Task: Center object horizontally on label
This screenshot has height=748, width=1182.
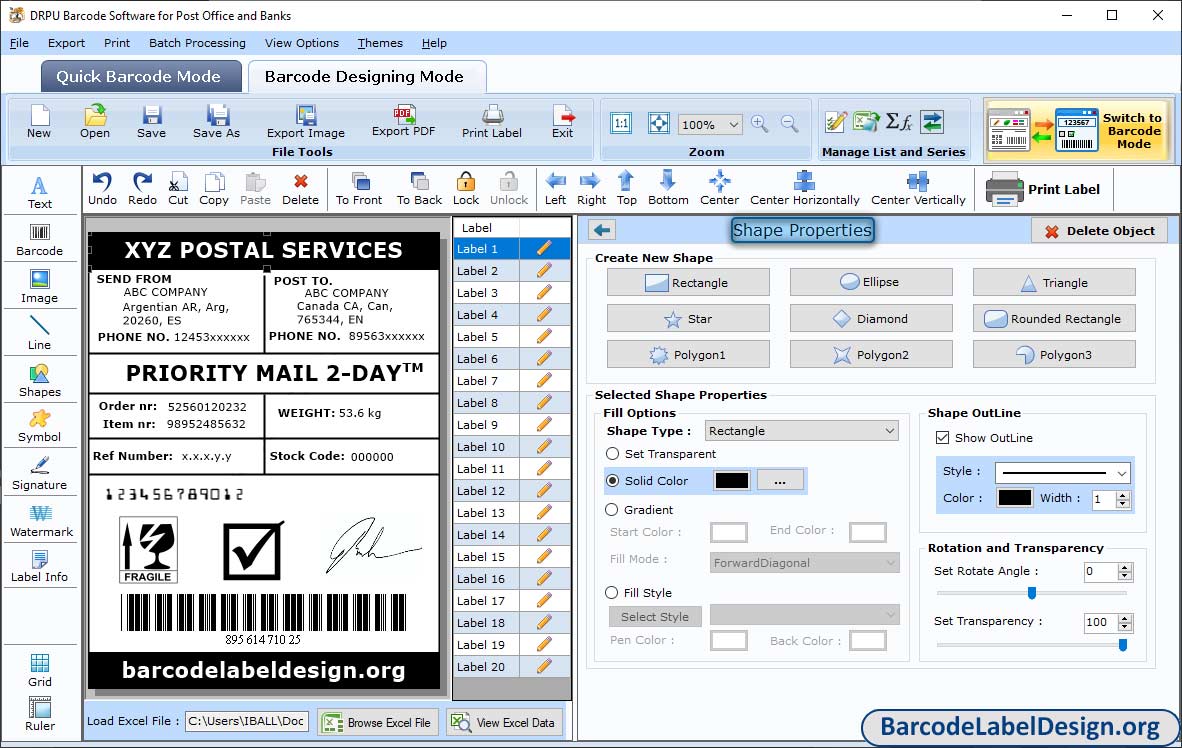Action: 804,189
